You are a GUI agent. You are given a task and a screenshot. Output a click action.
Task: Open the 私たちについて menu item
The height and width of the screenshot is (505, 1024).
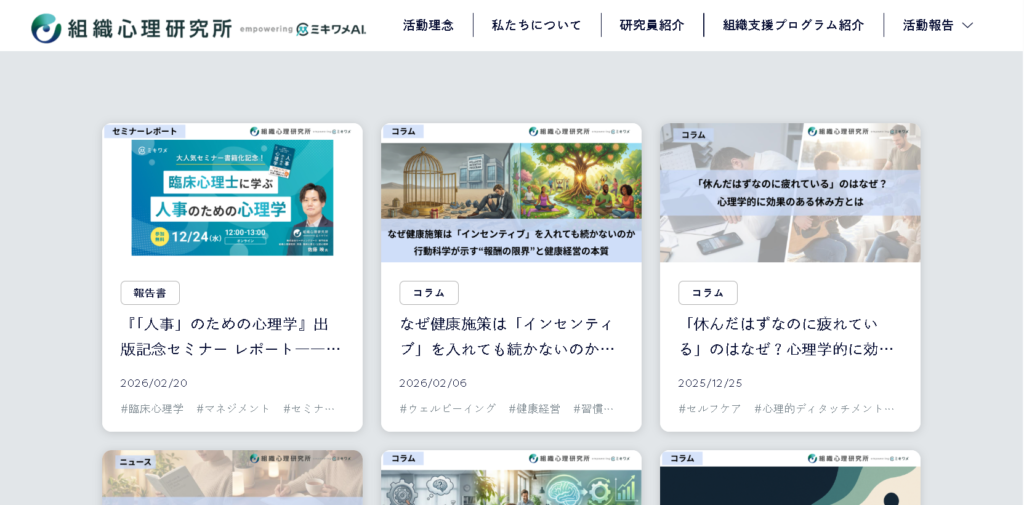coord(536,25)
